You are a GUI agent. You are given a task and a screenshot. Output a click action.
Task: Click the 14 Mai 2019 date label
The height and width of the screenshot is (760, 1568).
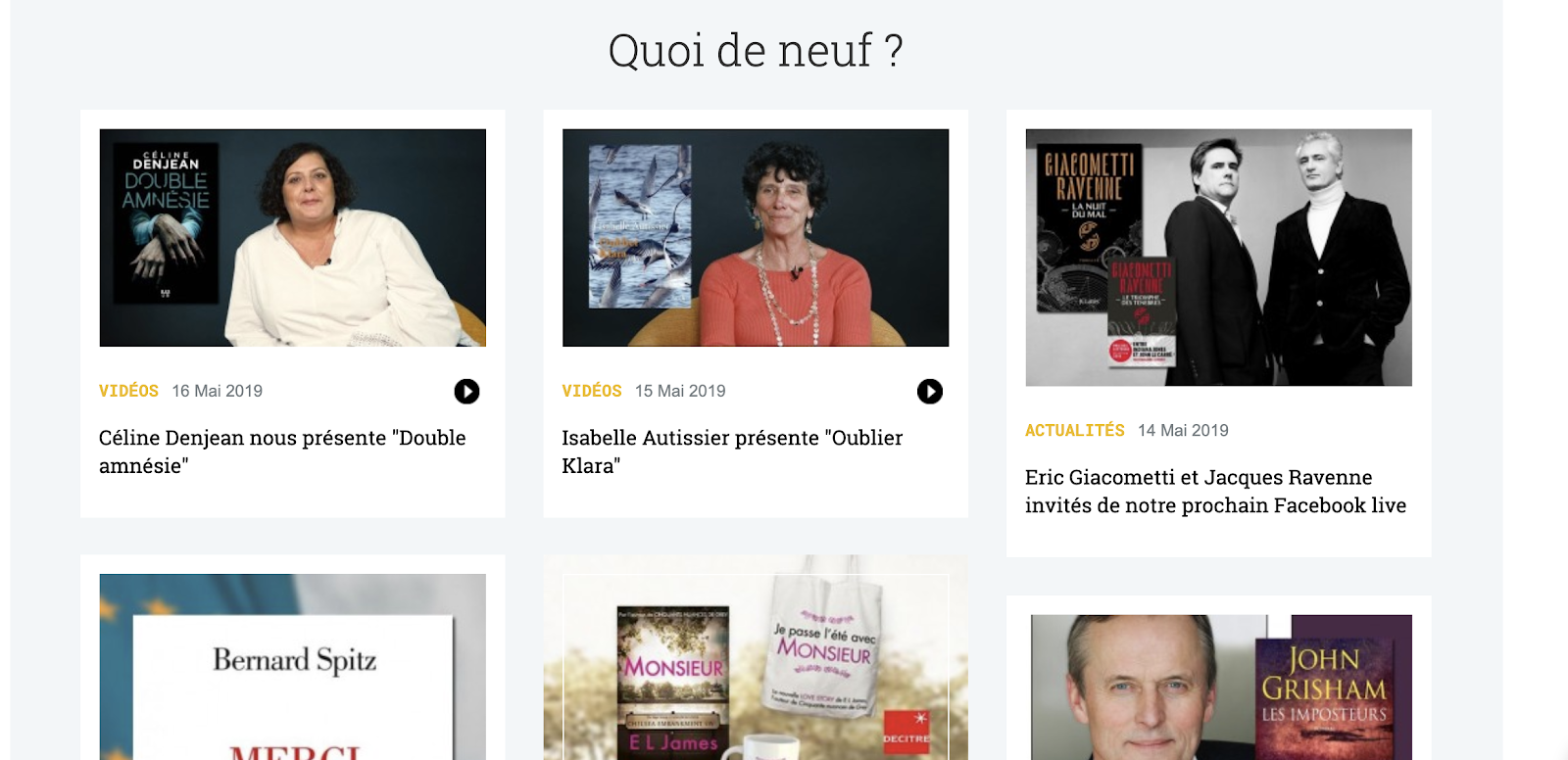(1183, 430)
